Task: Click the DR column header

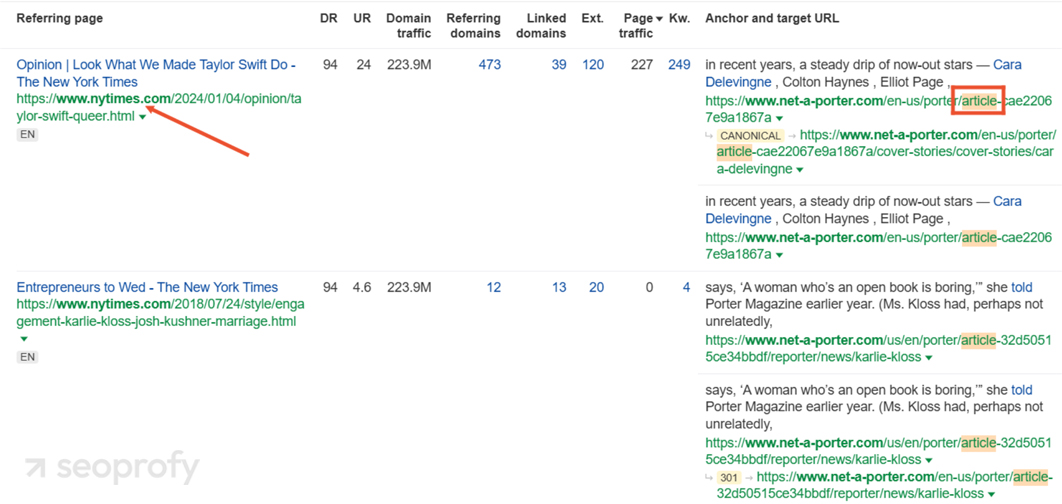Action: pyautogui.click(x=328, y=18)
